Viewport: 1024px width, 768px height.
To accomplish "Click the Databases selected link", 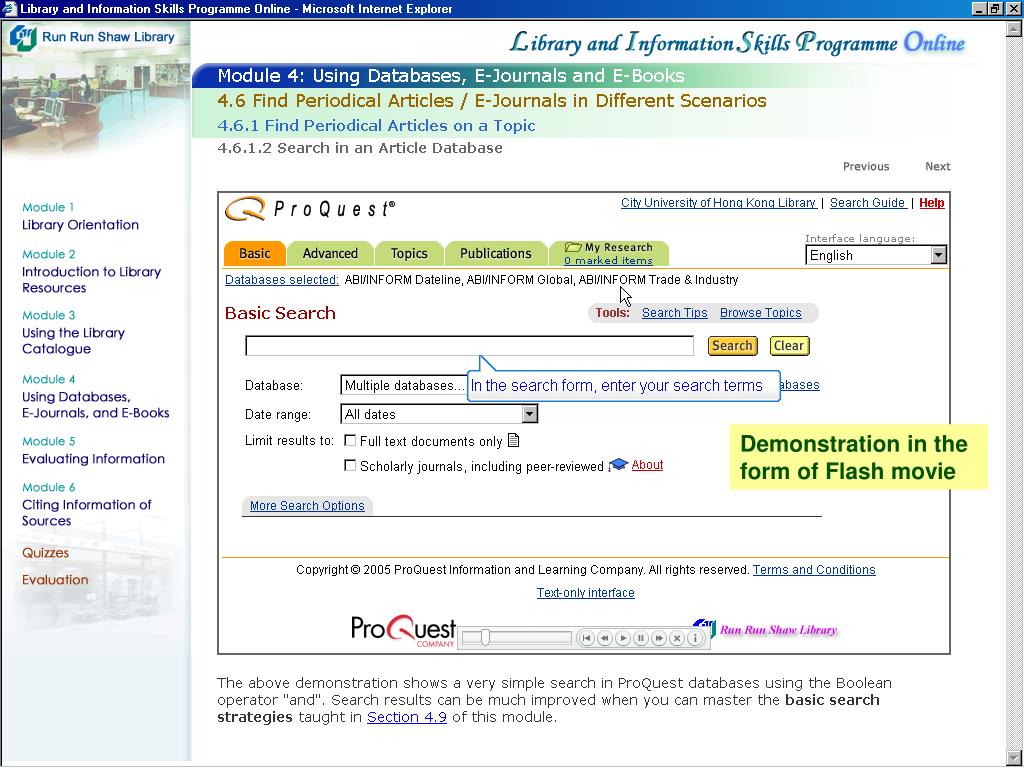I will point(281,280).
